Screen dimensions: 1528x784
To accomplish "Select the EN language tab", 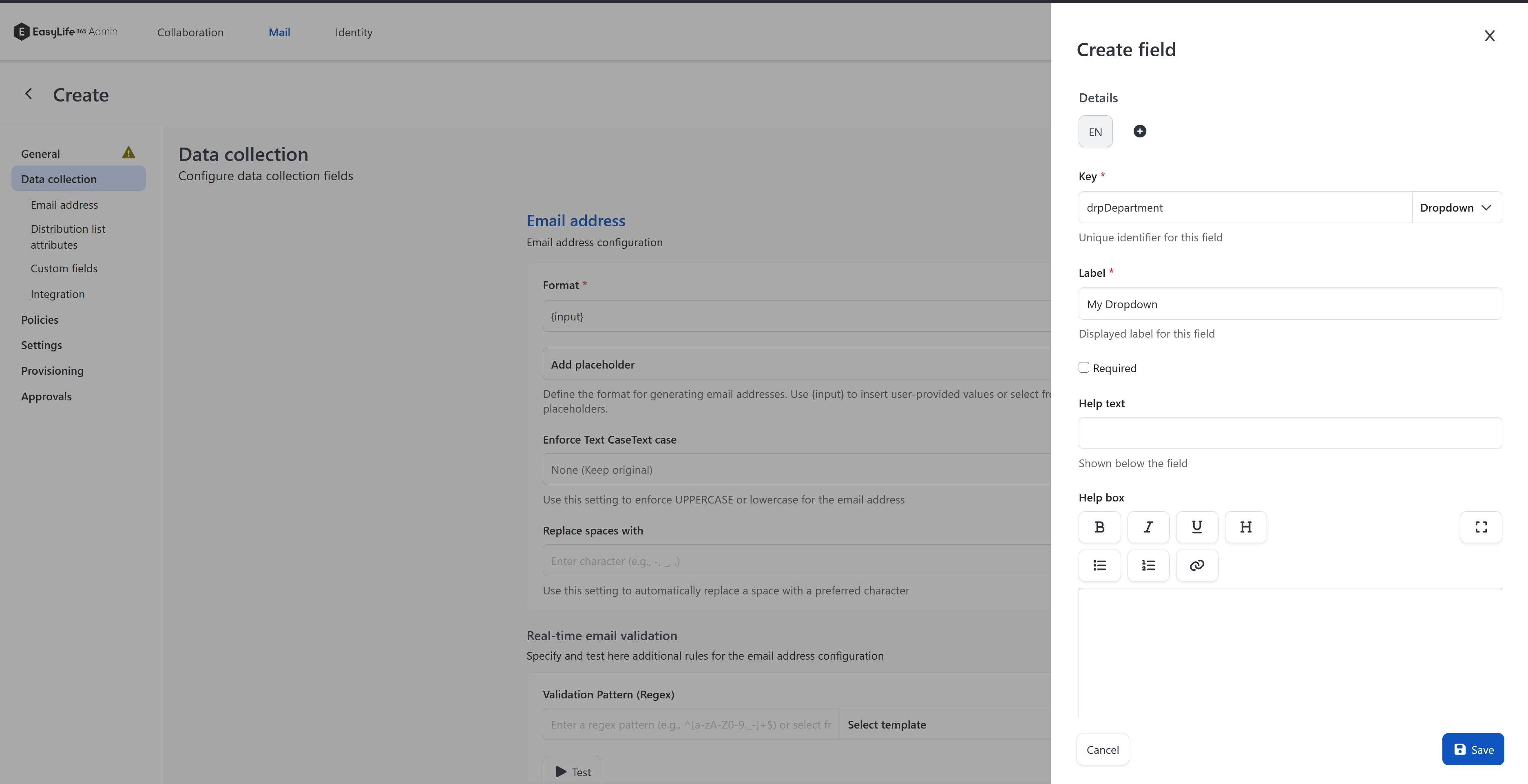I will pyautogui.click(x=1095, y=132).
